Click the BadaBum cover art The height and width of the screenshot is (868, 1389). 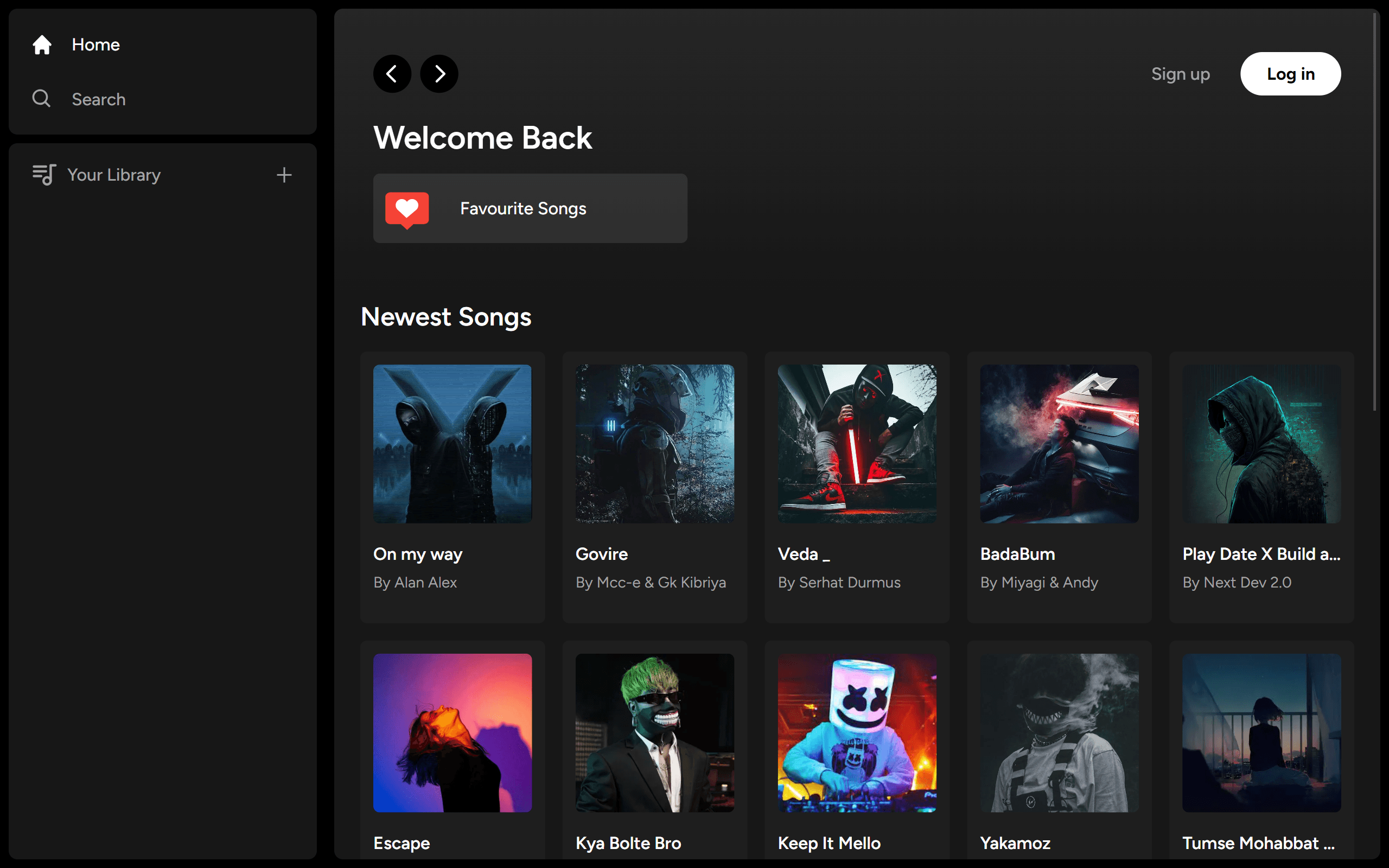[1060, 444]
